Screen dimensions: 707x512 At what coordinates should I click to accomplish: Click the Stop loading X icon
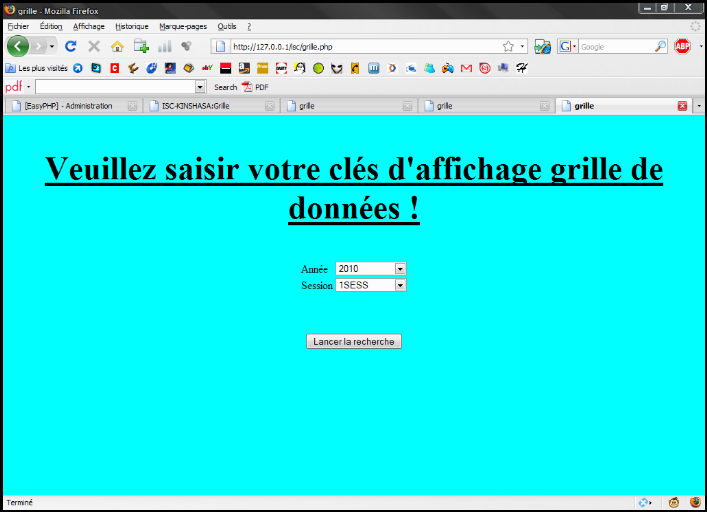(x=94, y=46)
